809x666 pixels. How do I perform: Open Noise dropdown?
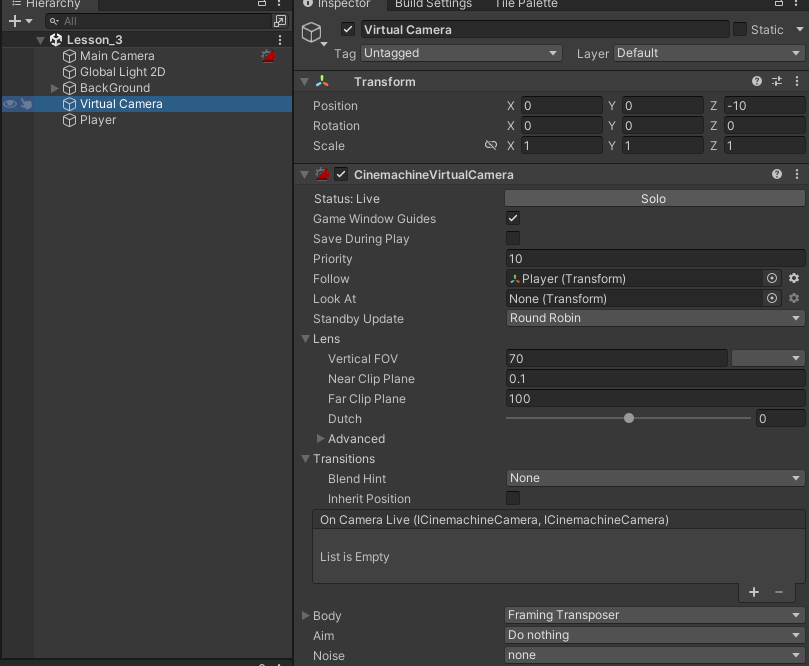tap(654, 655)
